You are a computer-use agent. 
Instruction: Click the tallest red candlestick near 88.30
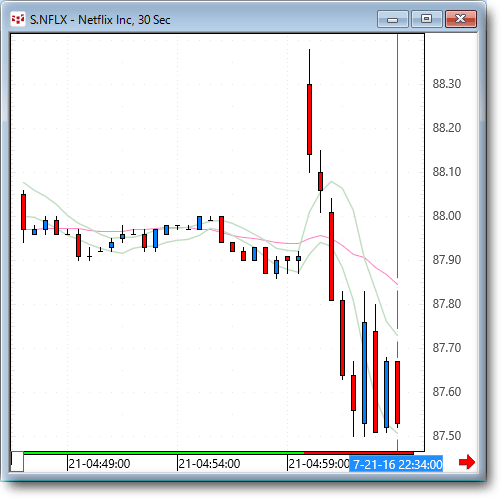click(309, 119)
